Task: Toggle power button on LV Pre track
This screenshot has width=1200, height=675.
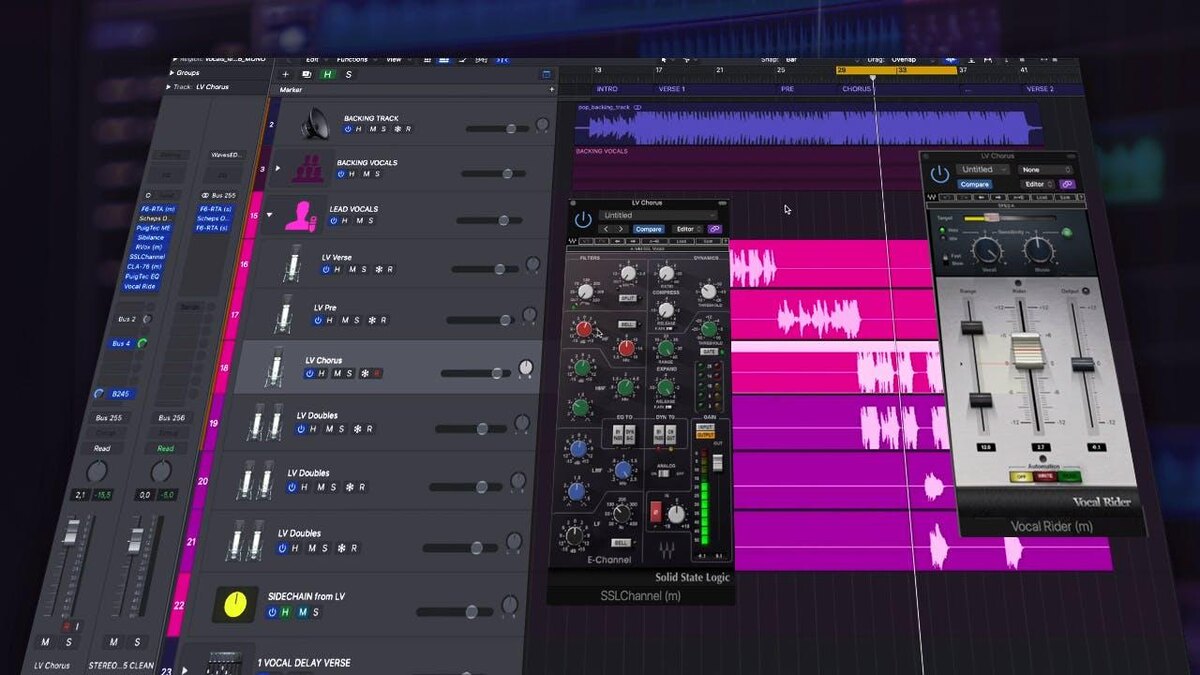Action: tap(317, 320)
